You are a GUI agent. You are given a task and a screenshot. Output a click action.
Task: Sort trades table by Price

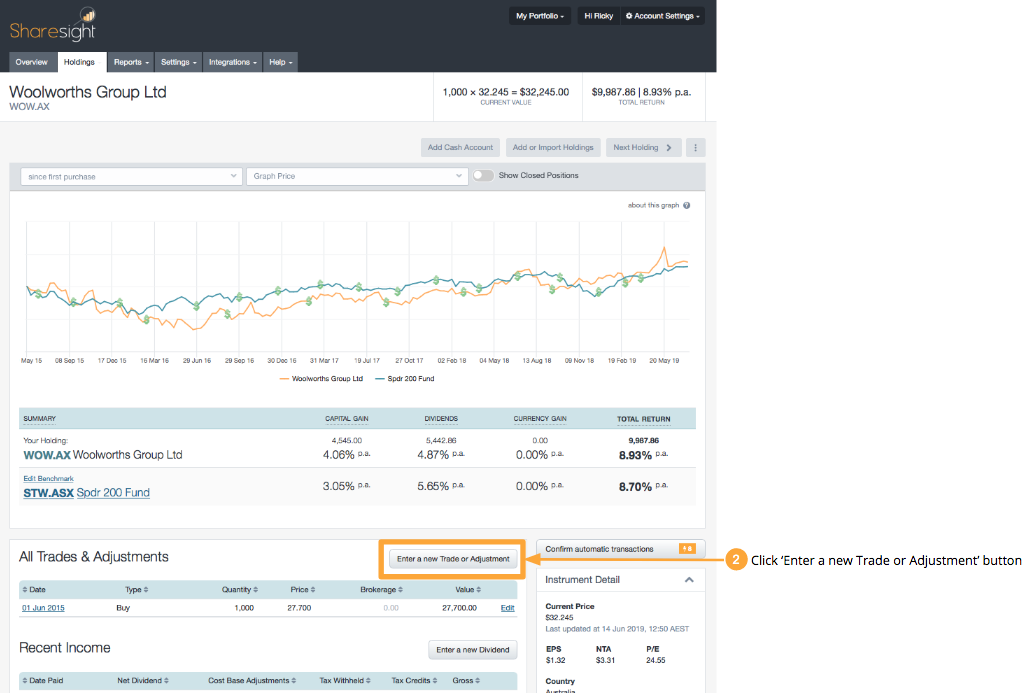tap(303, 589)
